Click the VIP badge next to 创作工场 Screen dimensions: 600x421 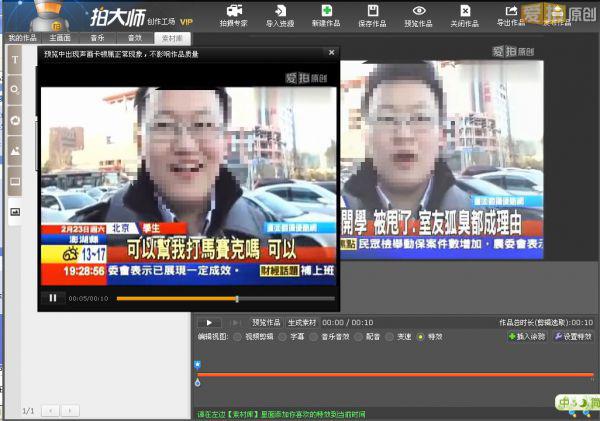click(x=186, y=22)
